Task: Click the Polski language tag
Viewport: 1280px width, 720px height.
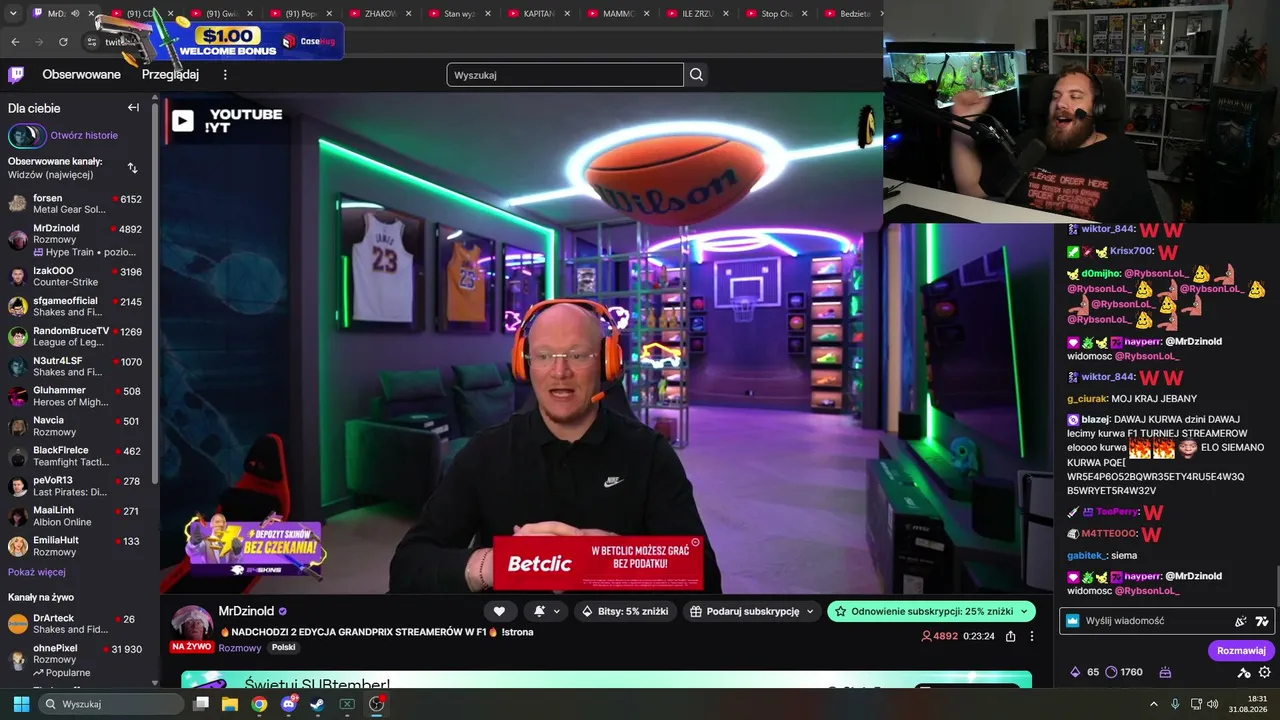Action: click(284, 648)
